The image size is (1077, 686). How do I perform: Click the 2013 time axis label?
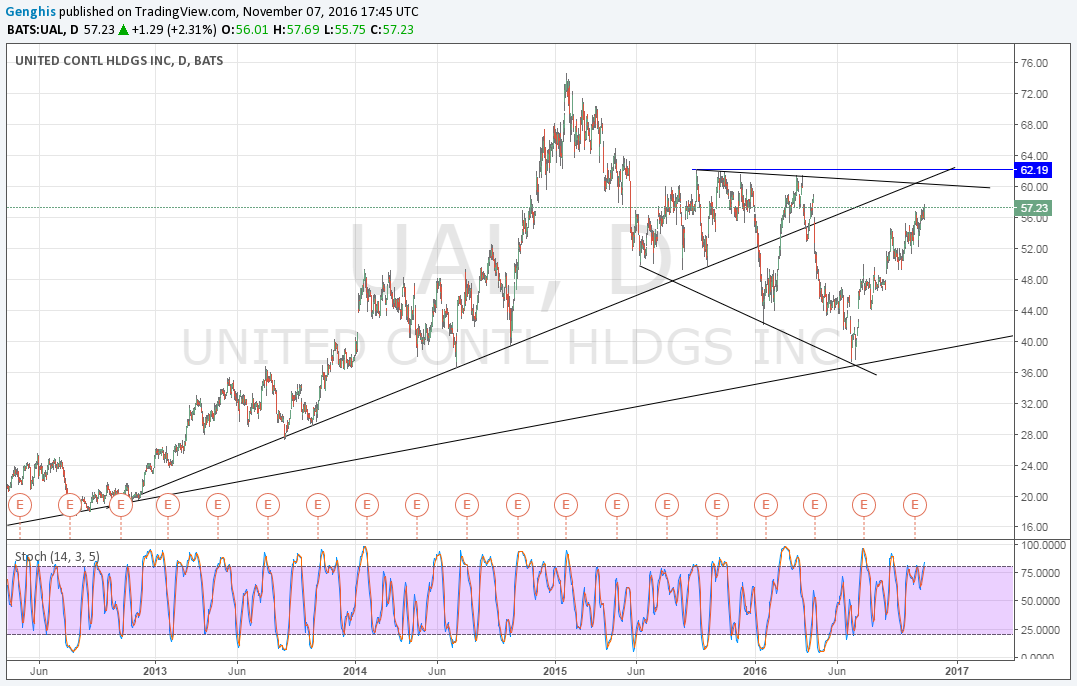click(155, 671)
